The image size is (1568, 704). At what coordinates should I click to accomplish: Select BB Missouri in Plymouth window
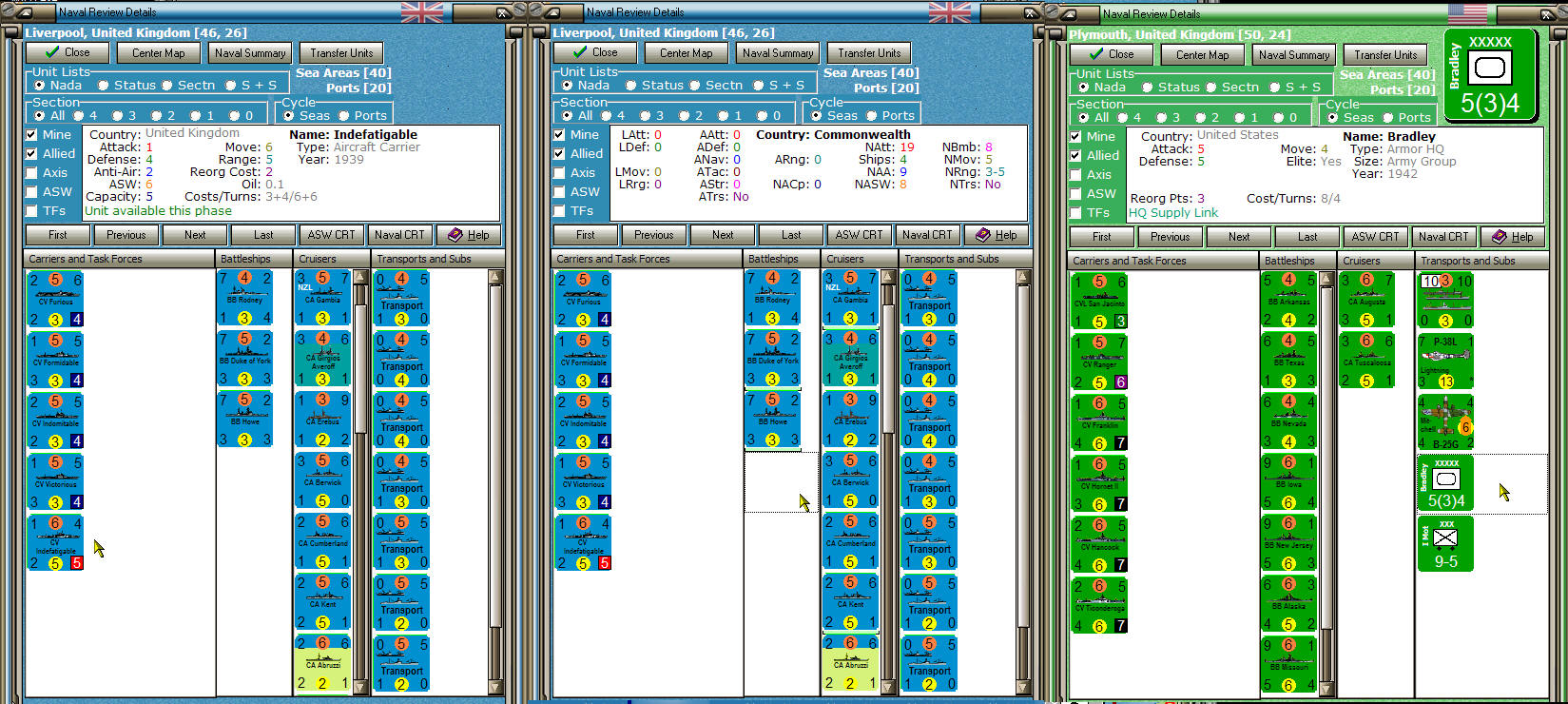[1289, 665]
